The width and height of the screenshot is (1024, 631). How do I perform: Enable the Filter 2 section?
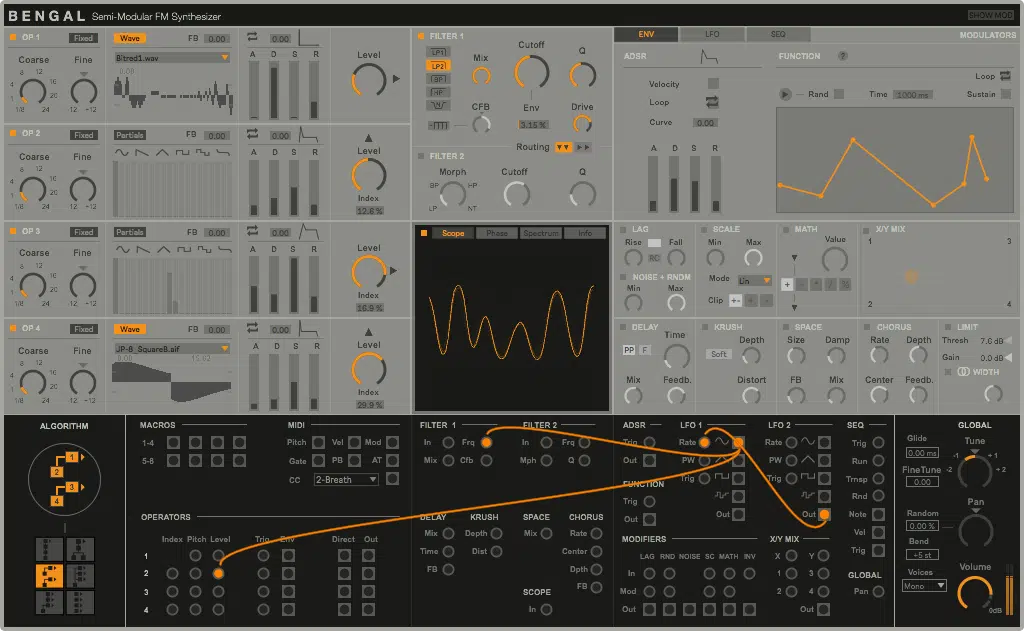(421, 156)
